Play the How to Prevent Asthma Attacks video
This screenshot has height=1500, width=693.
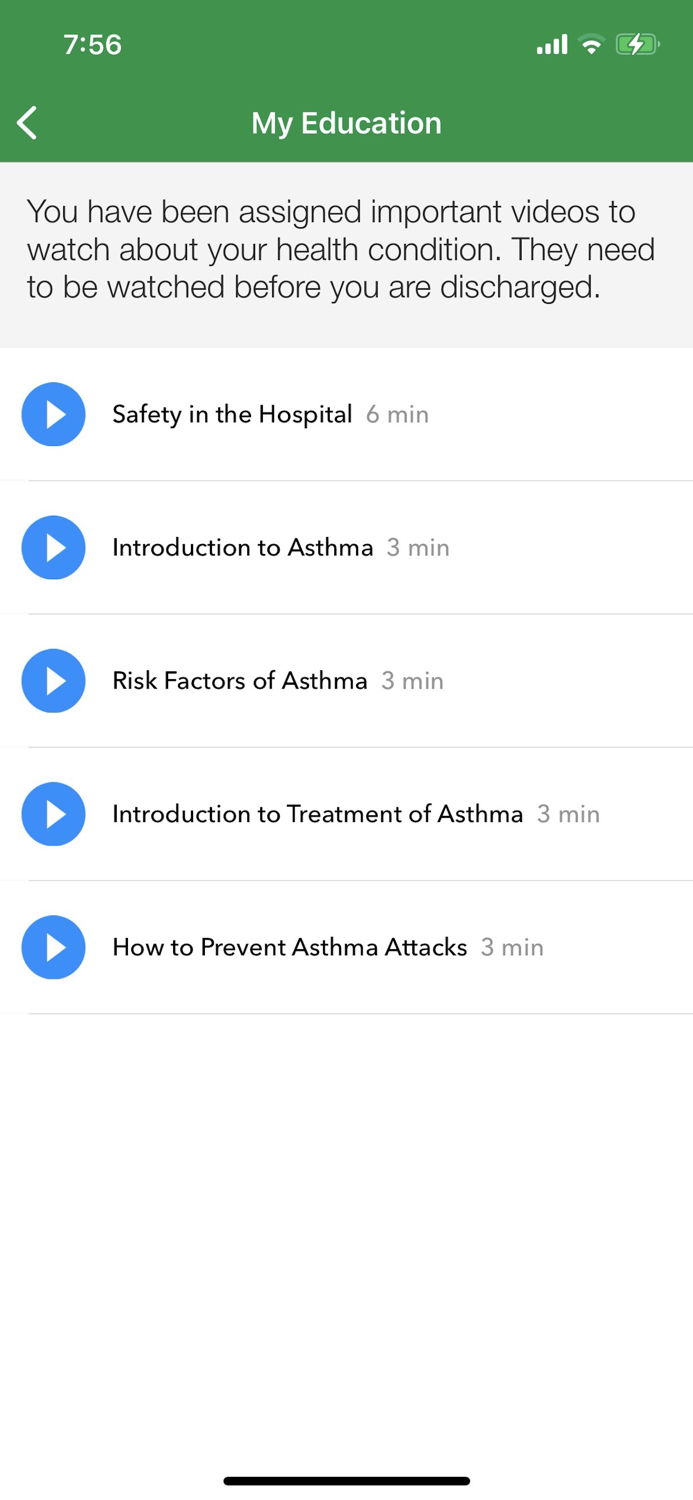point(53,947)
